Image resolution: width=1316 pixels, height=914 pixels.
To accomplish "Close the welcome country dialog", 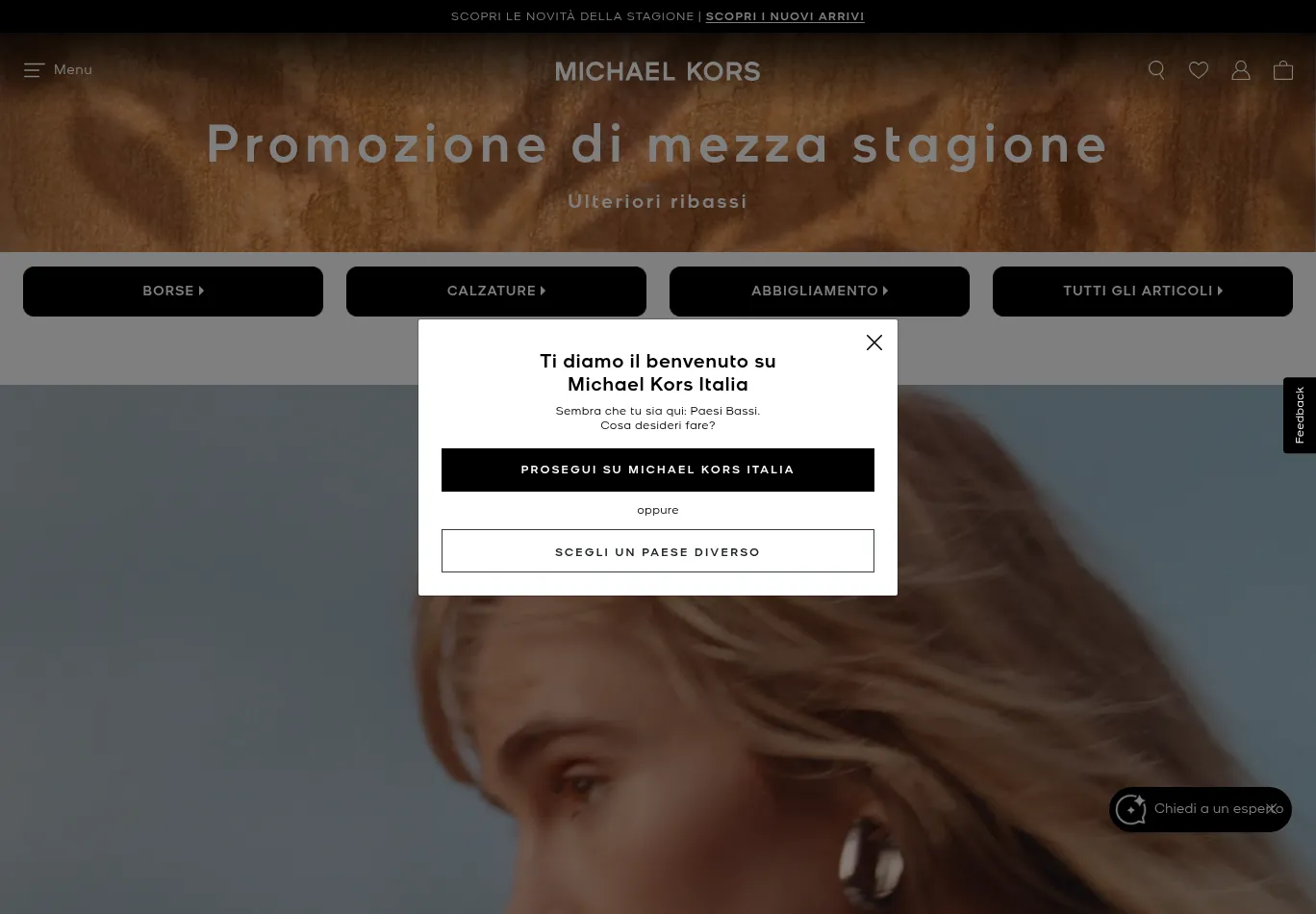I will (x=874, y=343).
